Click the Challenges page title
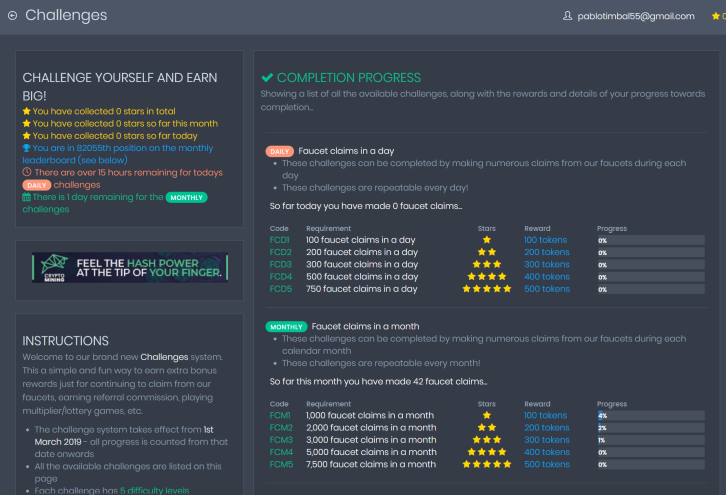Screen dimensions: 726x495 point(66,16)
